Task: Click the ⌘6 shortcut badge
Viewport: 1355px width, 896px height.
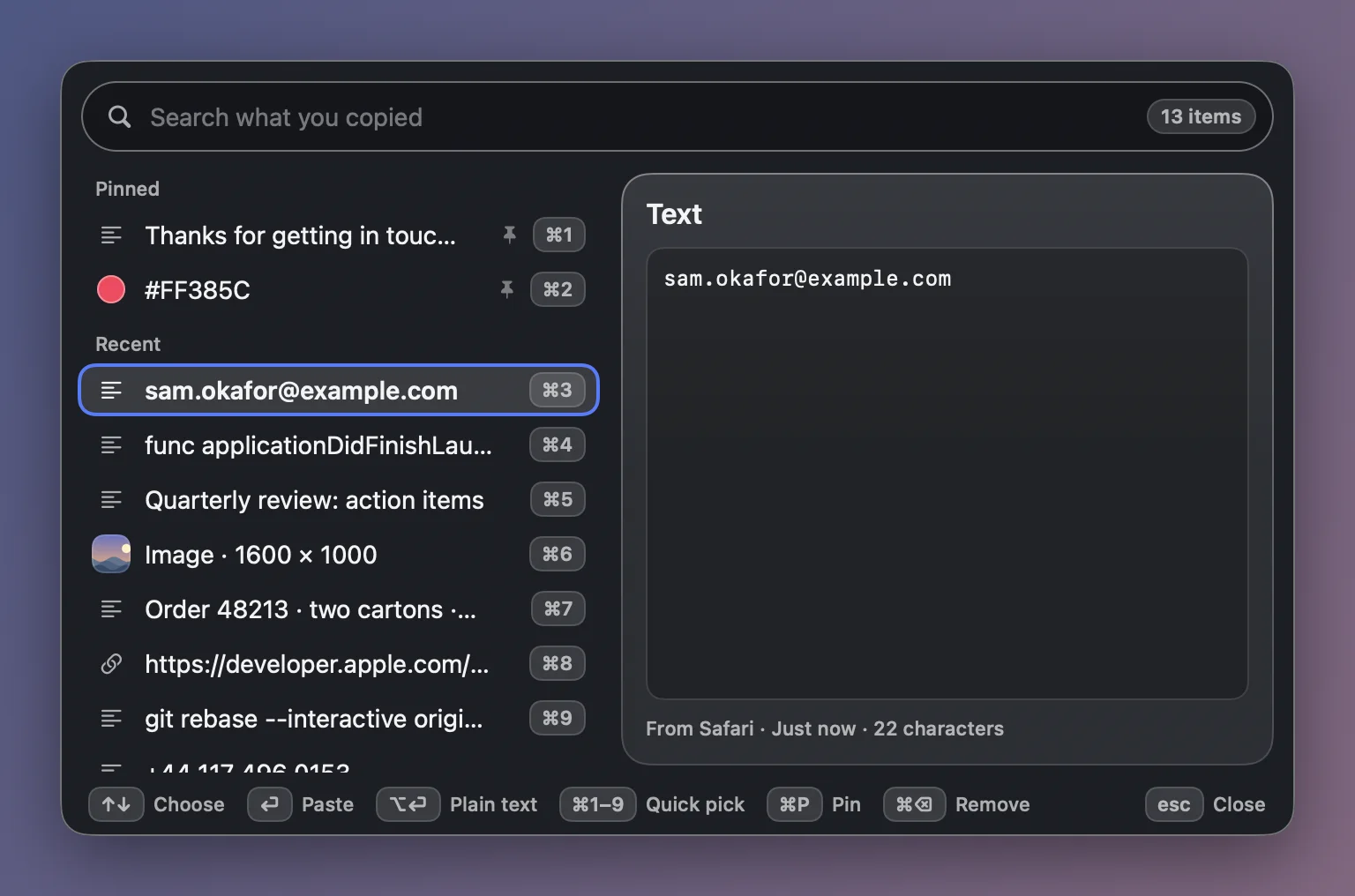Action: coord(558,554)
